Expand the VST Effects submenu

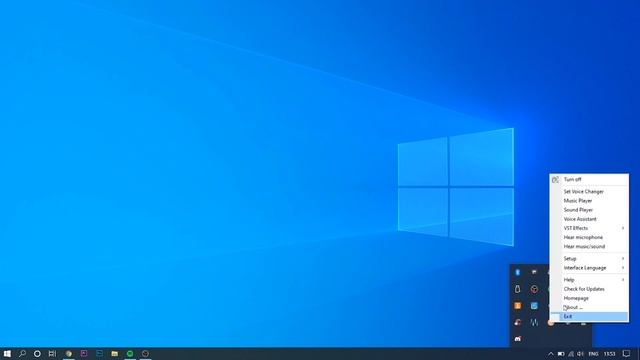[x=589, y=228]
